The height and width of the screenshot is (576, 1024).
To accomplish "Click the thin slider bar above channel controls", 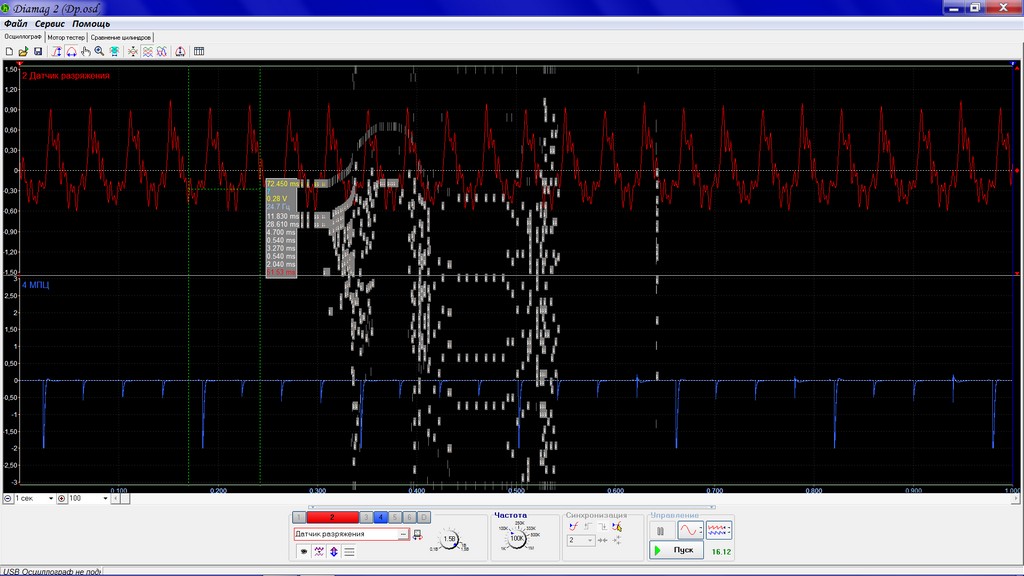I will [x=511, y=507].
